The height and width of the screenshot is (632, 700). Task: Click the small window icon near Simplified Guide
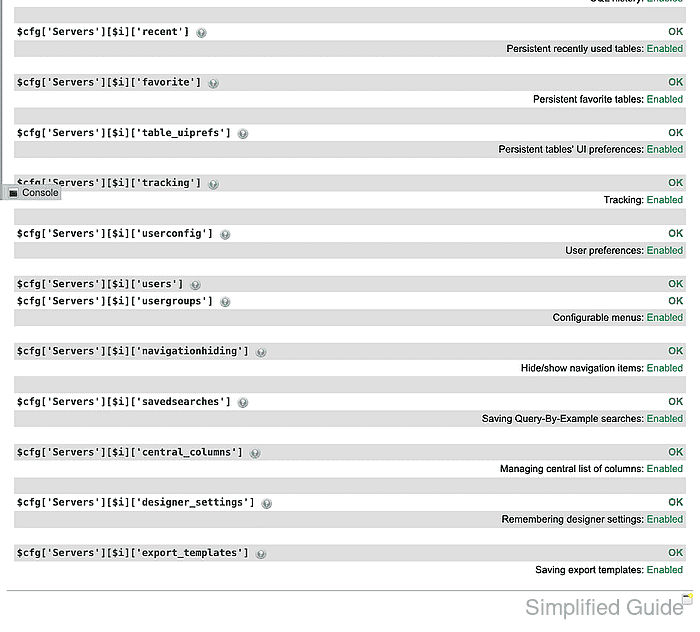click(x=688, y=598)
